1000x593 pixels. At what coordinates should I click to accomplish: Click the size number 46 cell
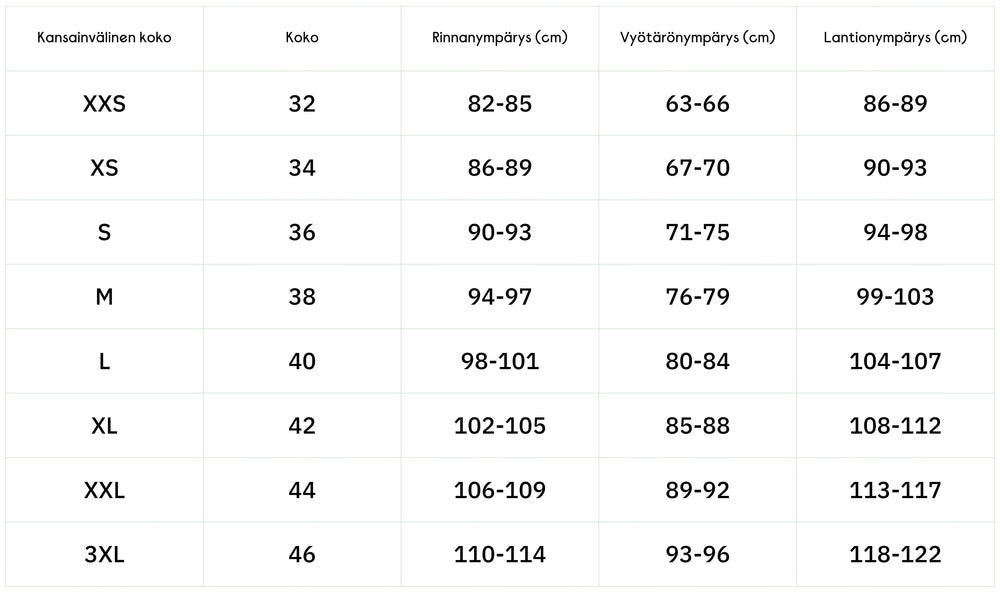[302, 554]
